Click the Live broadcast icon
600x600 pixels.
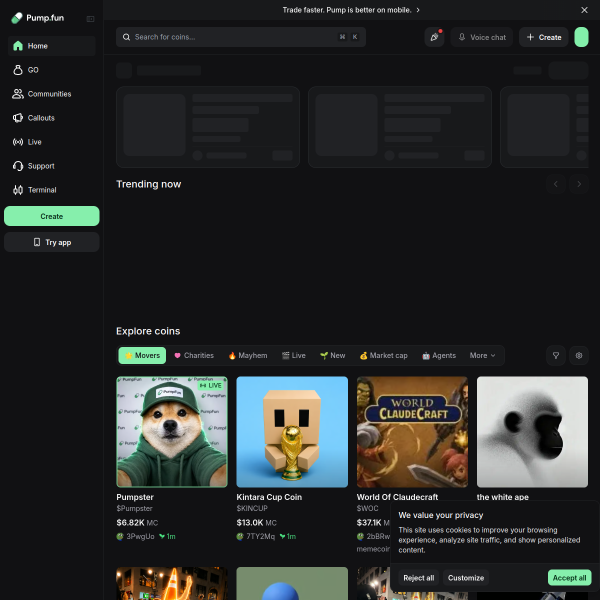click(18, 142)
